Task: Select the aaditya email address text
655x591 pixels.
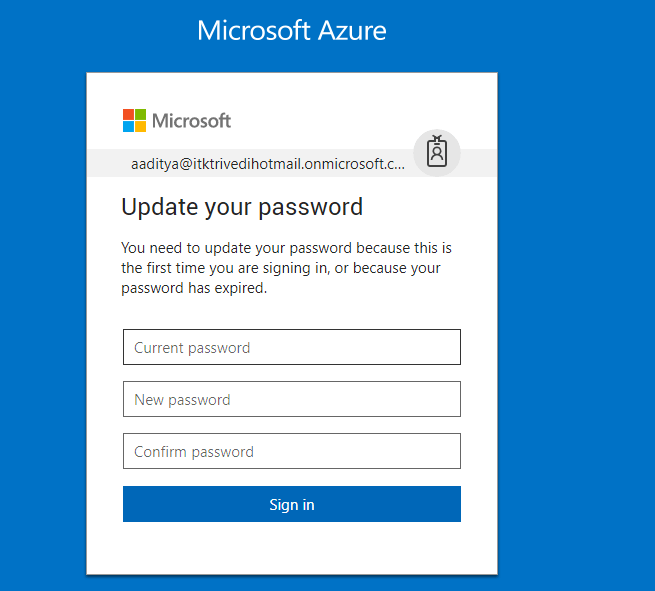Action: (267, 163)
